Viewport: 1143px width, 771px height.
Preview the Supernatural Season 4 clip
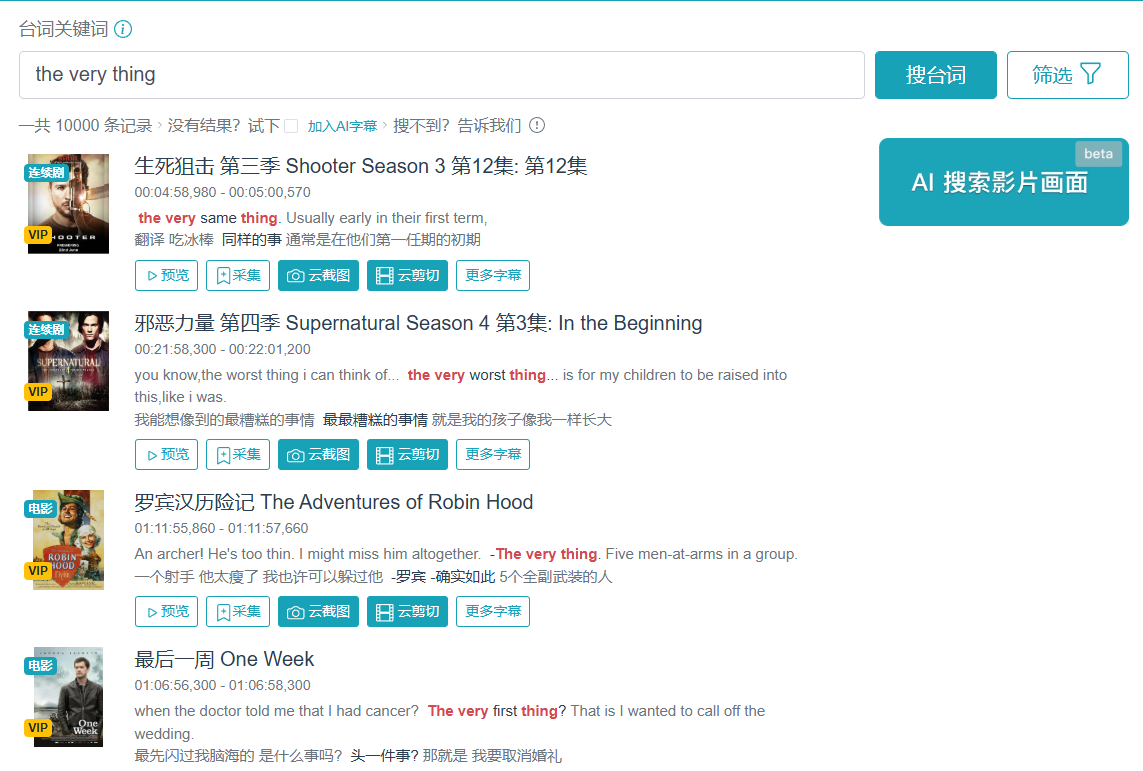pyautogui.click(x=166, y=455)
